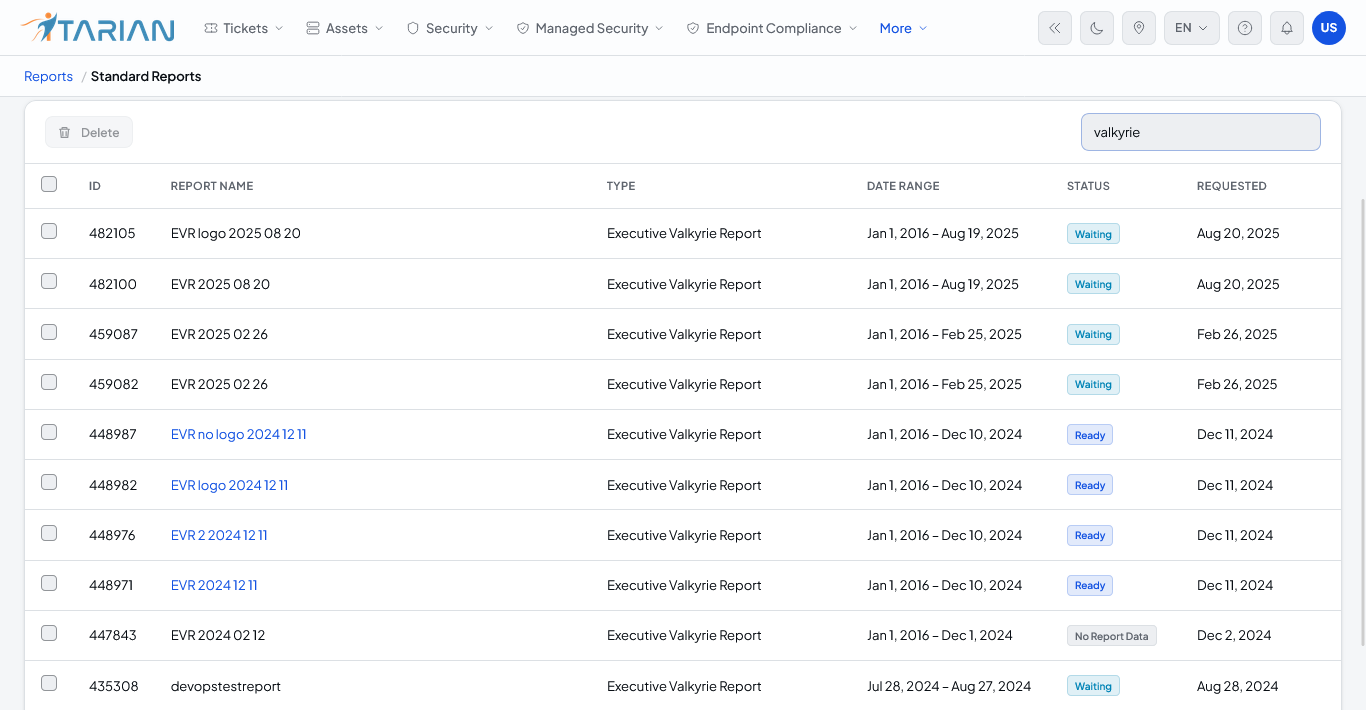Tick checkbox for report 459087
The height and width of the screenshot is (710, 1366).
[x=49, y=332]
